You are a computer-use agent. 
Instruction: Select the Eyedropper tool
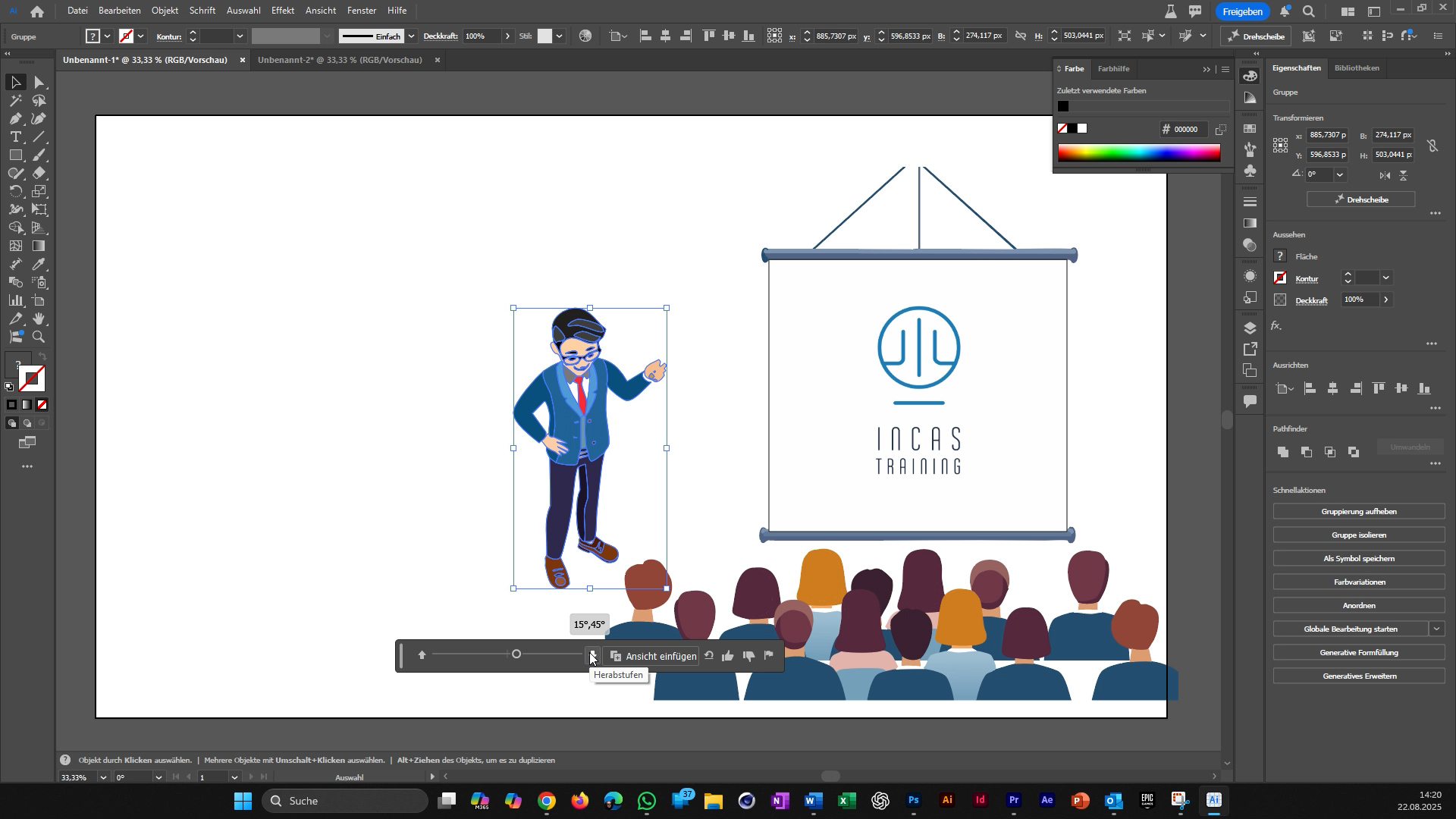(x=39, y=264)
